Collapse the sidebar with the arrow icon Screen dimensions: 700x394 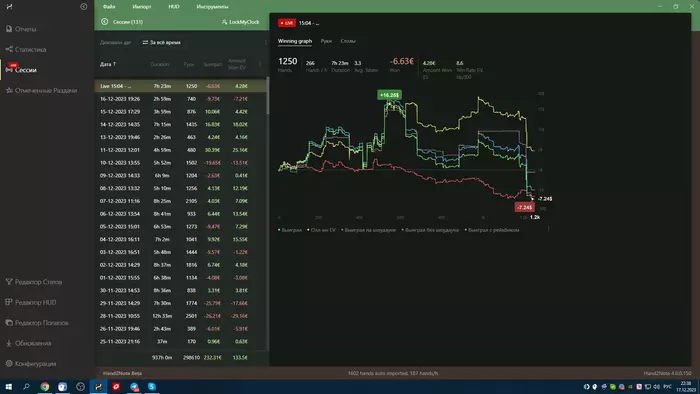[x=83, y=7]
